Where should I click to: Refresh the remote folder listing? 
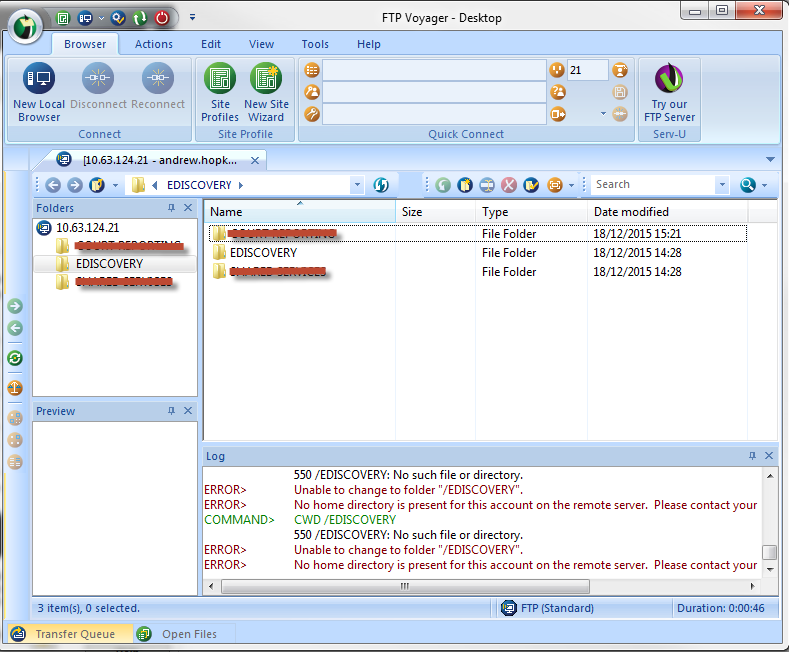(x=381, y=185)
